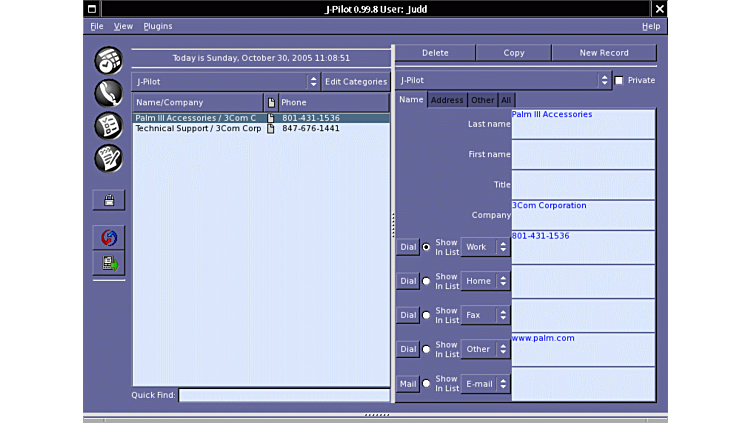Open the Datebook application icon
The width and height of the screenshot is (752, 423).
108,60
